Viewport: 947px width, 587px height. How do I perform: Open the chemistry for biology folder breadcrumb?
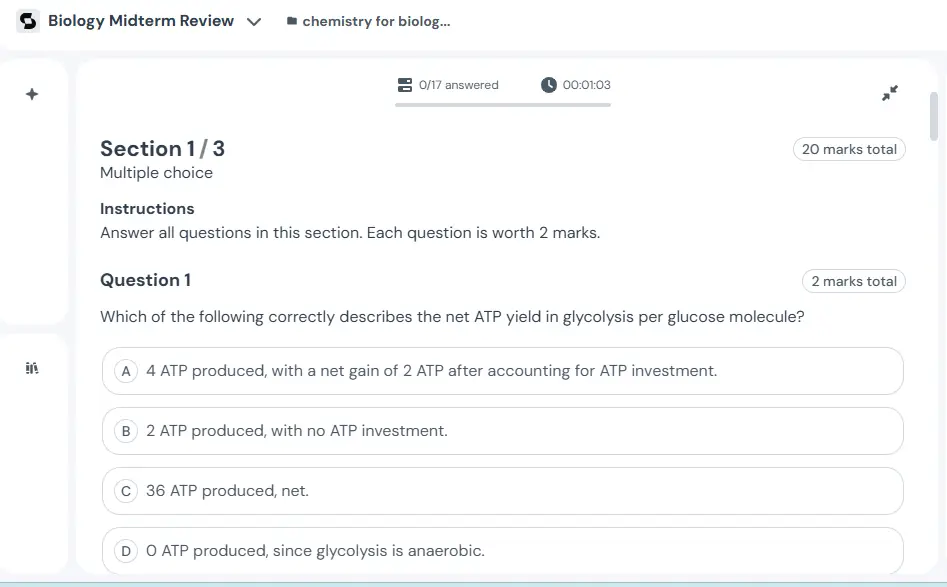376,22
